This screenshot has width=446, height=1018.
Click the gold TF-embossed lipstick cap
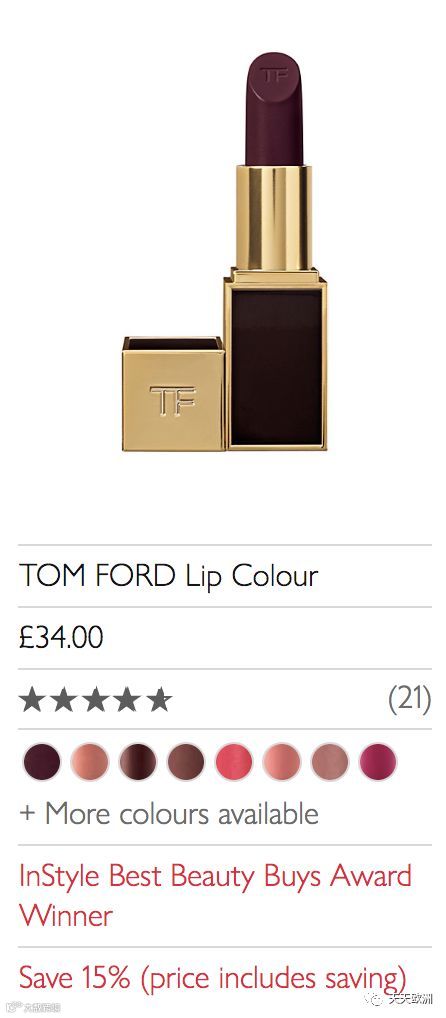coord(173,393)
